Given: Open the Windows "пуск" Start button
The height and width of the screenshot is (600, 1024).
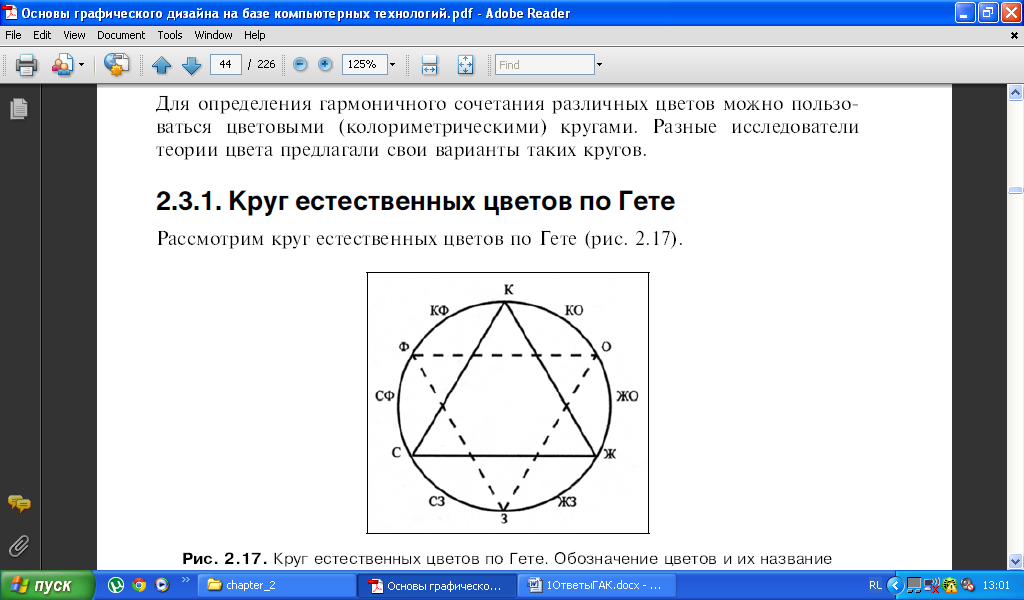Looking at the screenshot, I should (x=47, y=585).
